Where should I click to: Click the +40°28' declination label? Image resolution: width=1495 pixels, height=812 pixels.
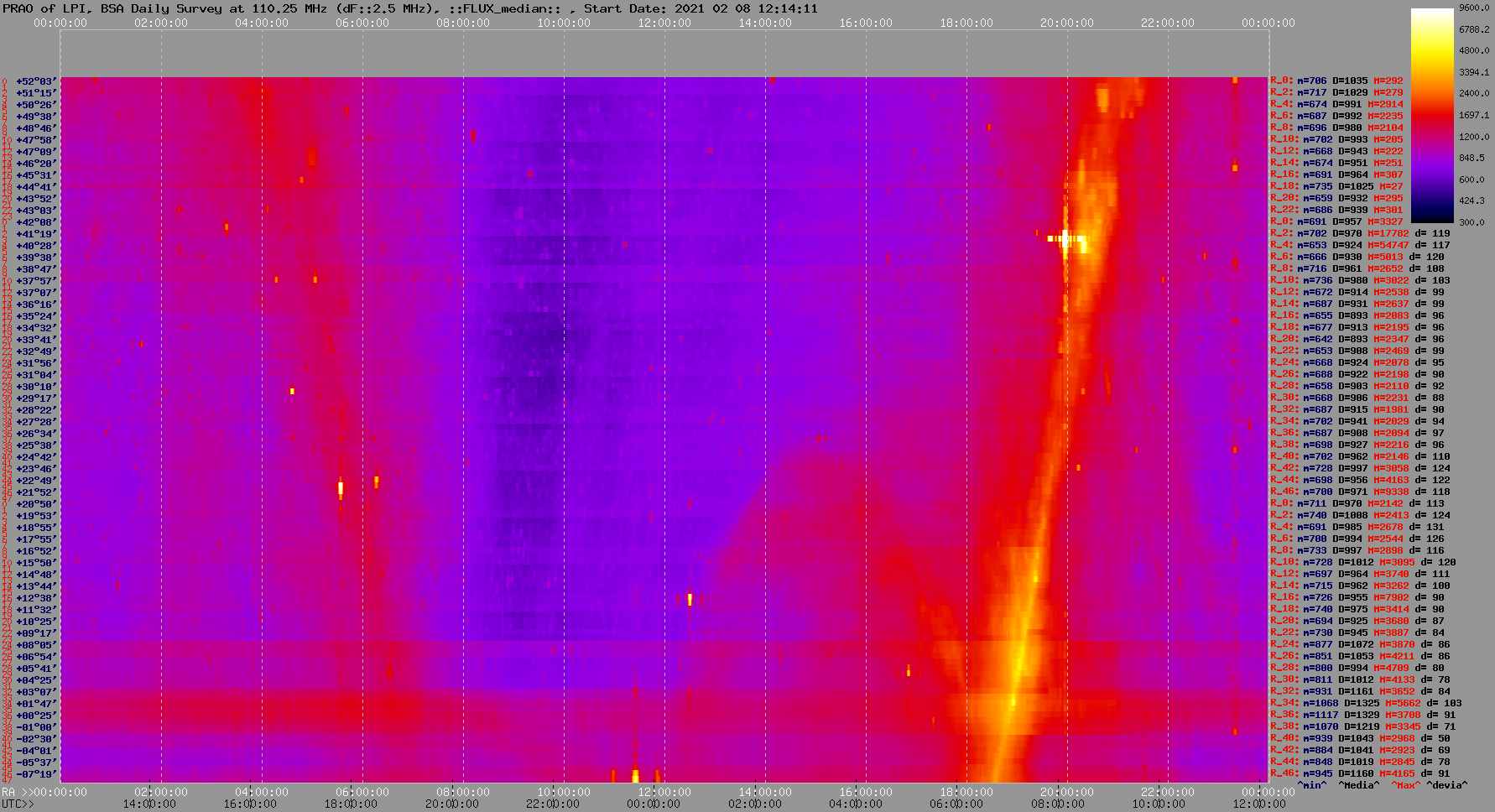coord(35,246)
